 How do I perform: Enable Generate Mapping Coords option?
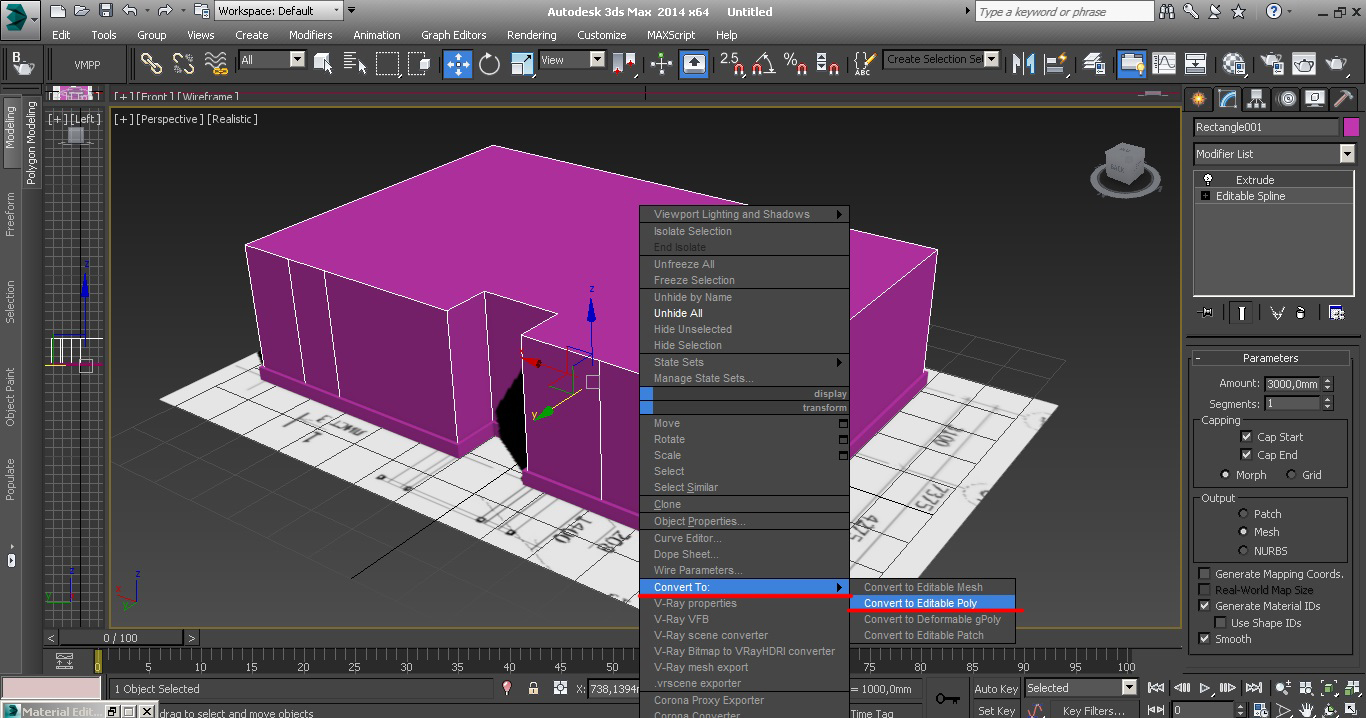point(1204,574)
